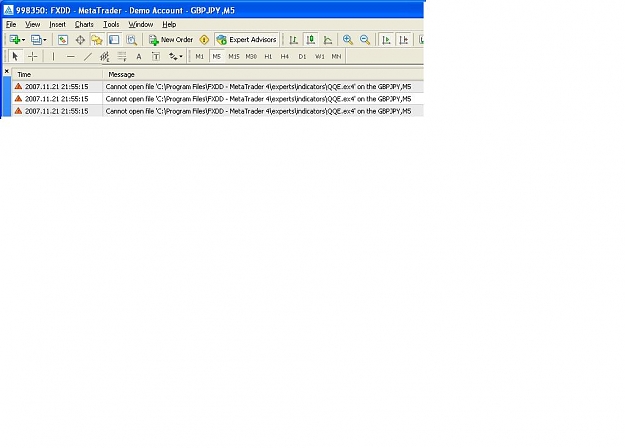This screenshot has width=625, height=448.
Task: Open the Tools menu
Action: click(x=111, y=24)
